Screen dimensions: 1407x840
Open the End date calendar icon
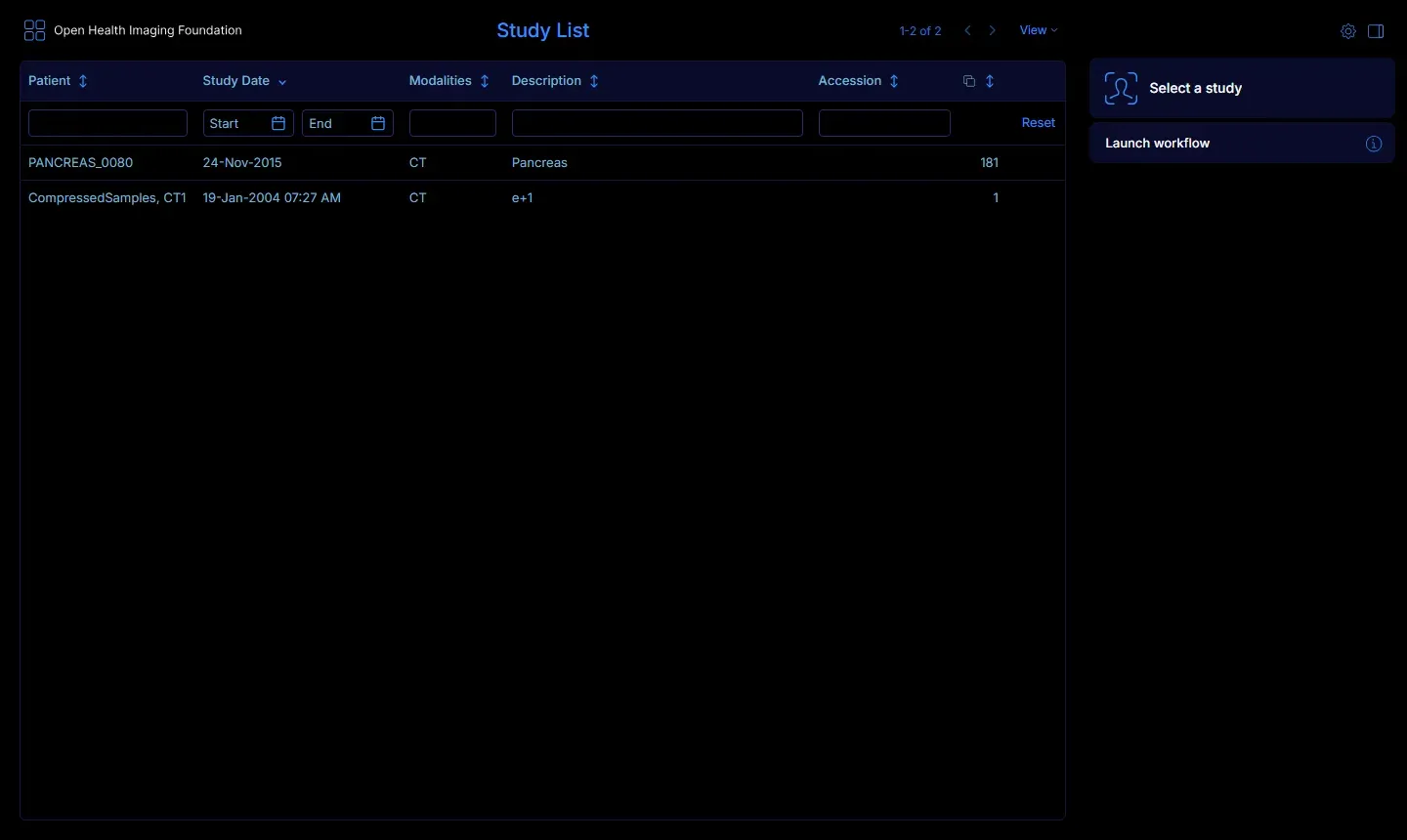click(x=378, y=123)
